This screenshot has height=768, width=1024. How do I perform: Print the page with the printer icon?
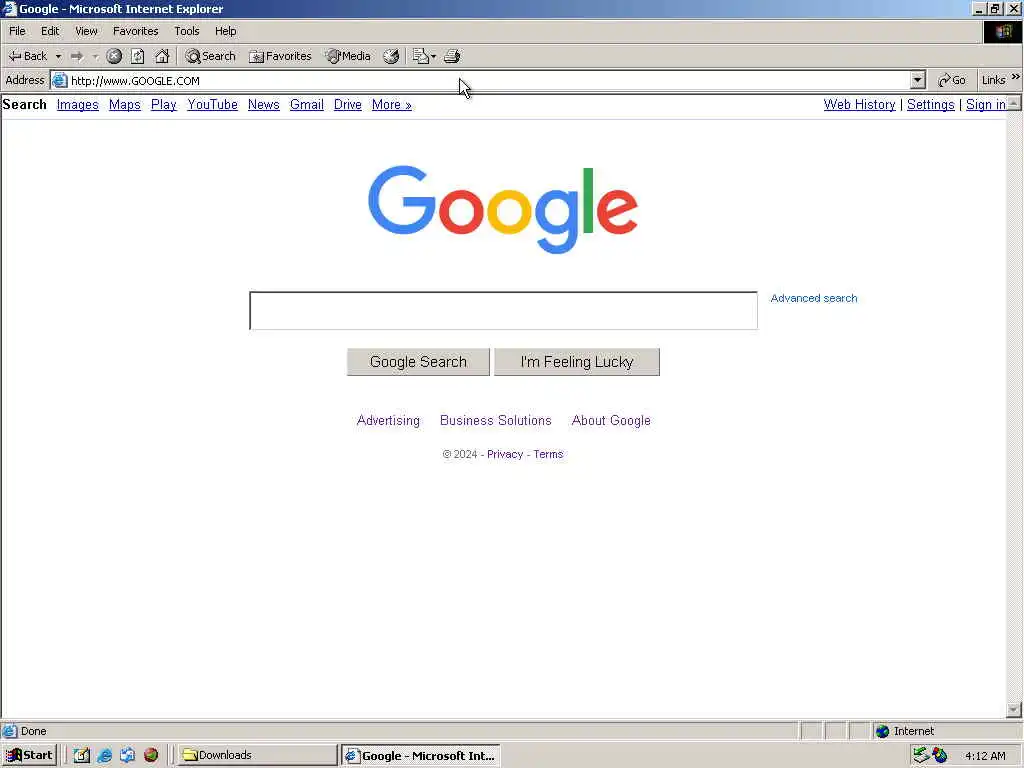(452, 56)
